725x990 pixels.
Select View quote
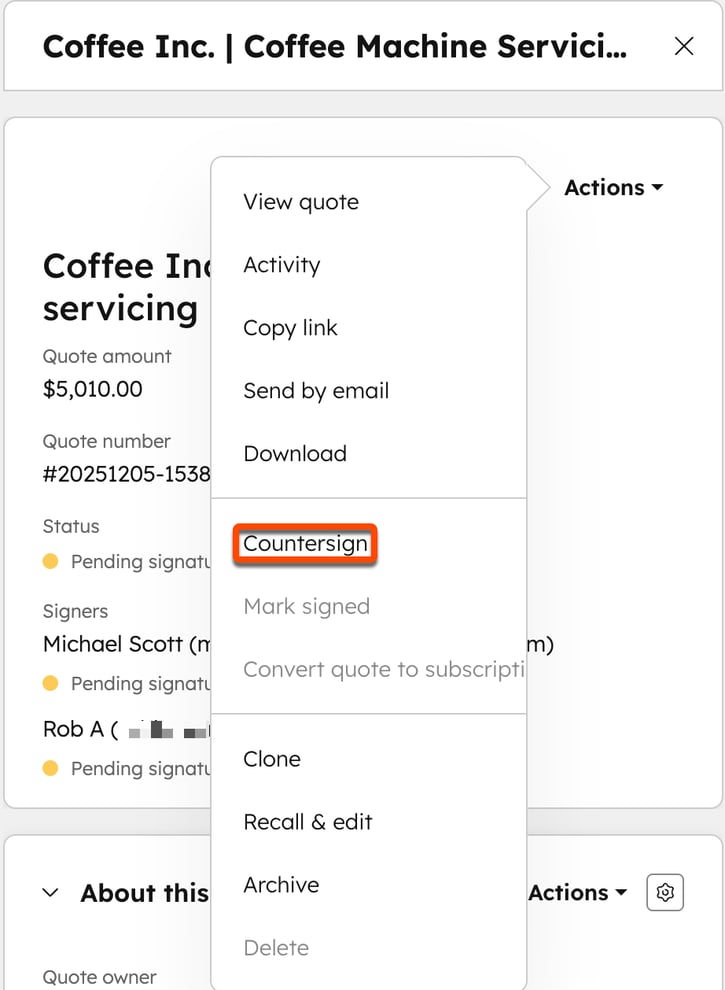[300, 201]
